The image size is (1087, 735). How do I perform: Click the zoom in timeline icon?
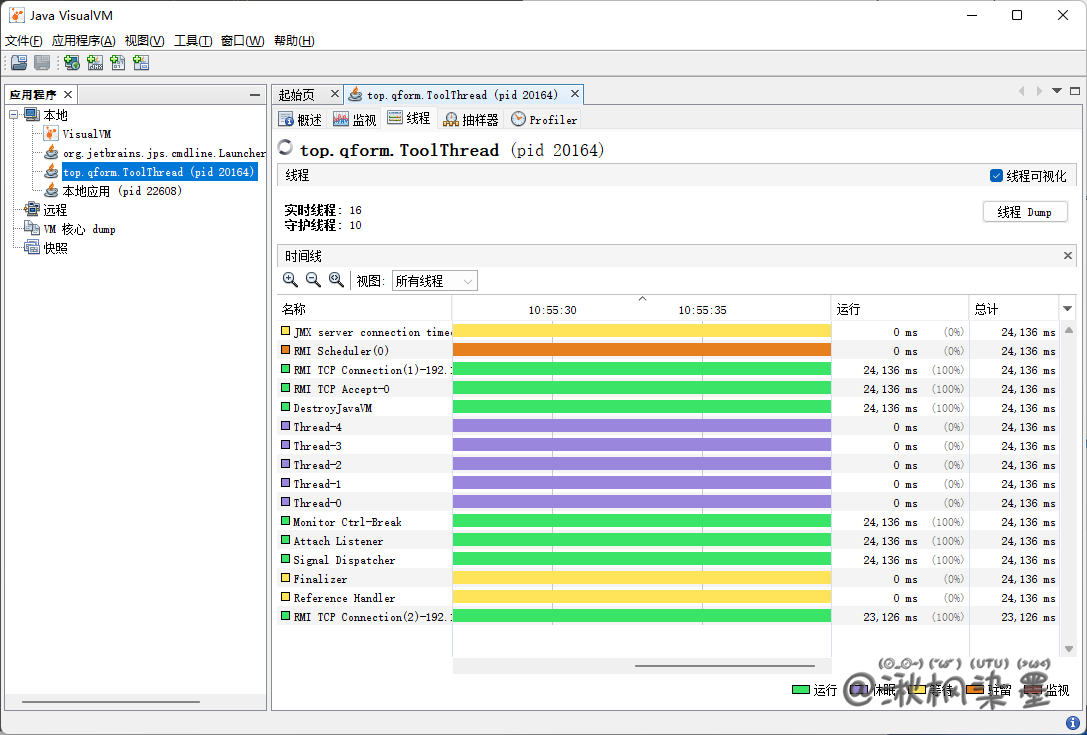point(290,281)
